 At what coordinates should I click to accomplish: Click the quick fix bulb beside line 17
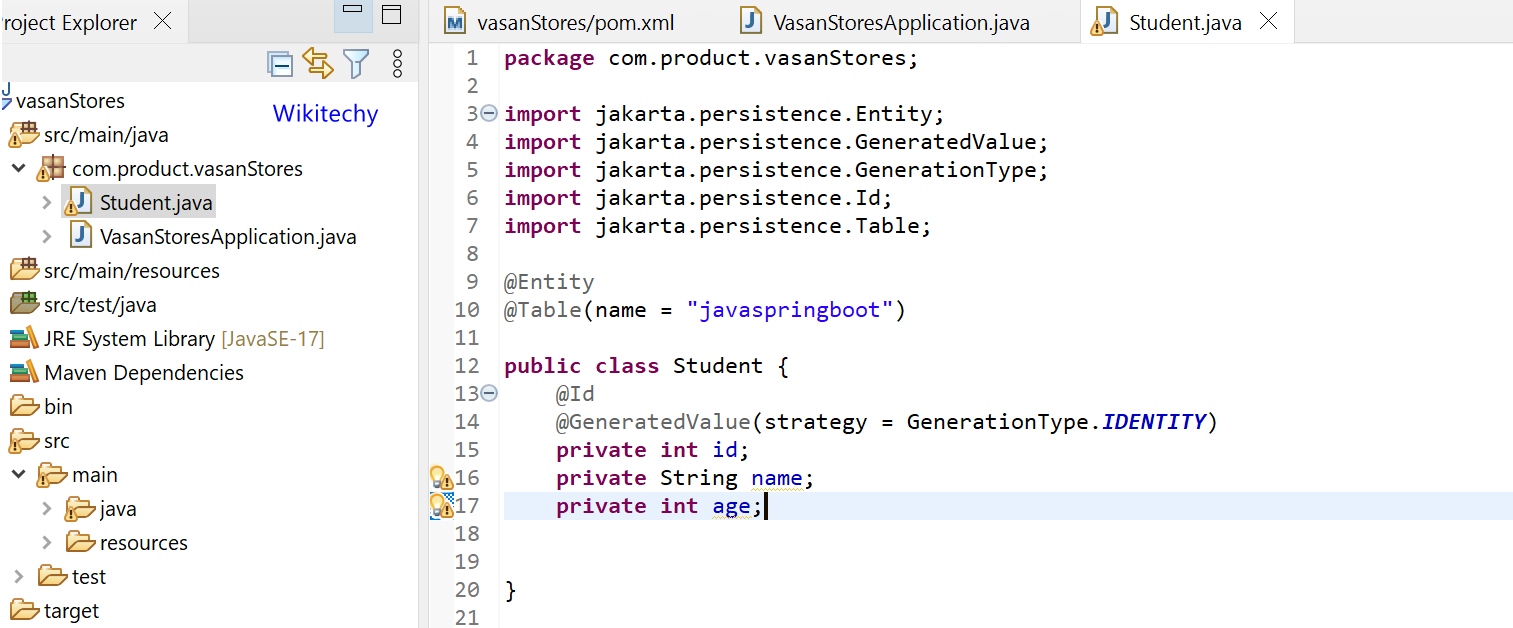click(x=441, y=507)
